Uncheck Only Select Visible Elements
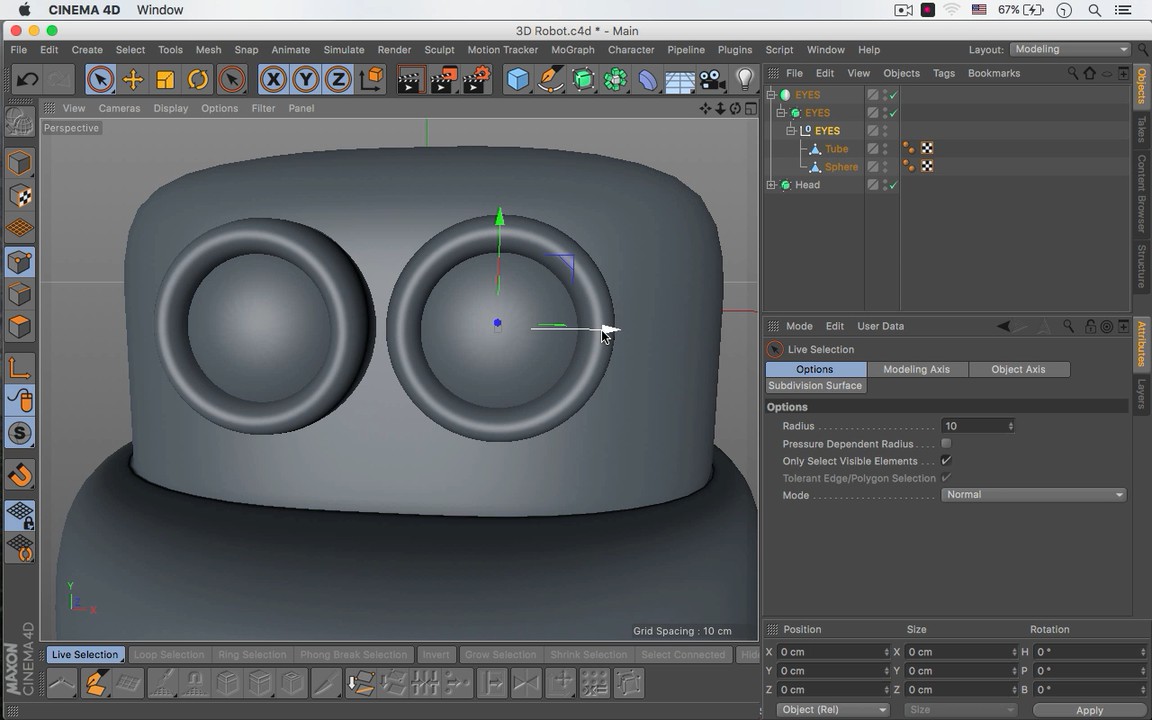The height and width of the screenshot is (720, 1152). (x=946, y=461)
